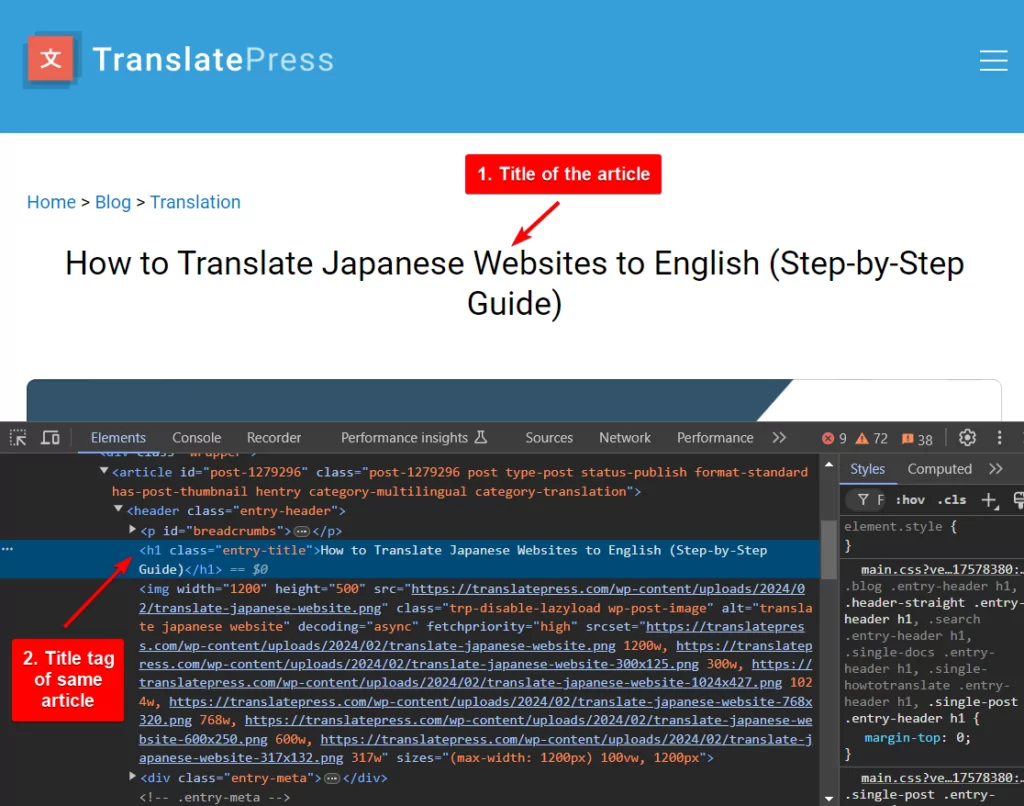
Task: Switch to the Console tab
Action: (197, 438)
